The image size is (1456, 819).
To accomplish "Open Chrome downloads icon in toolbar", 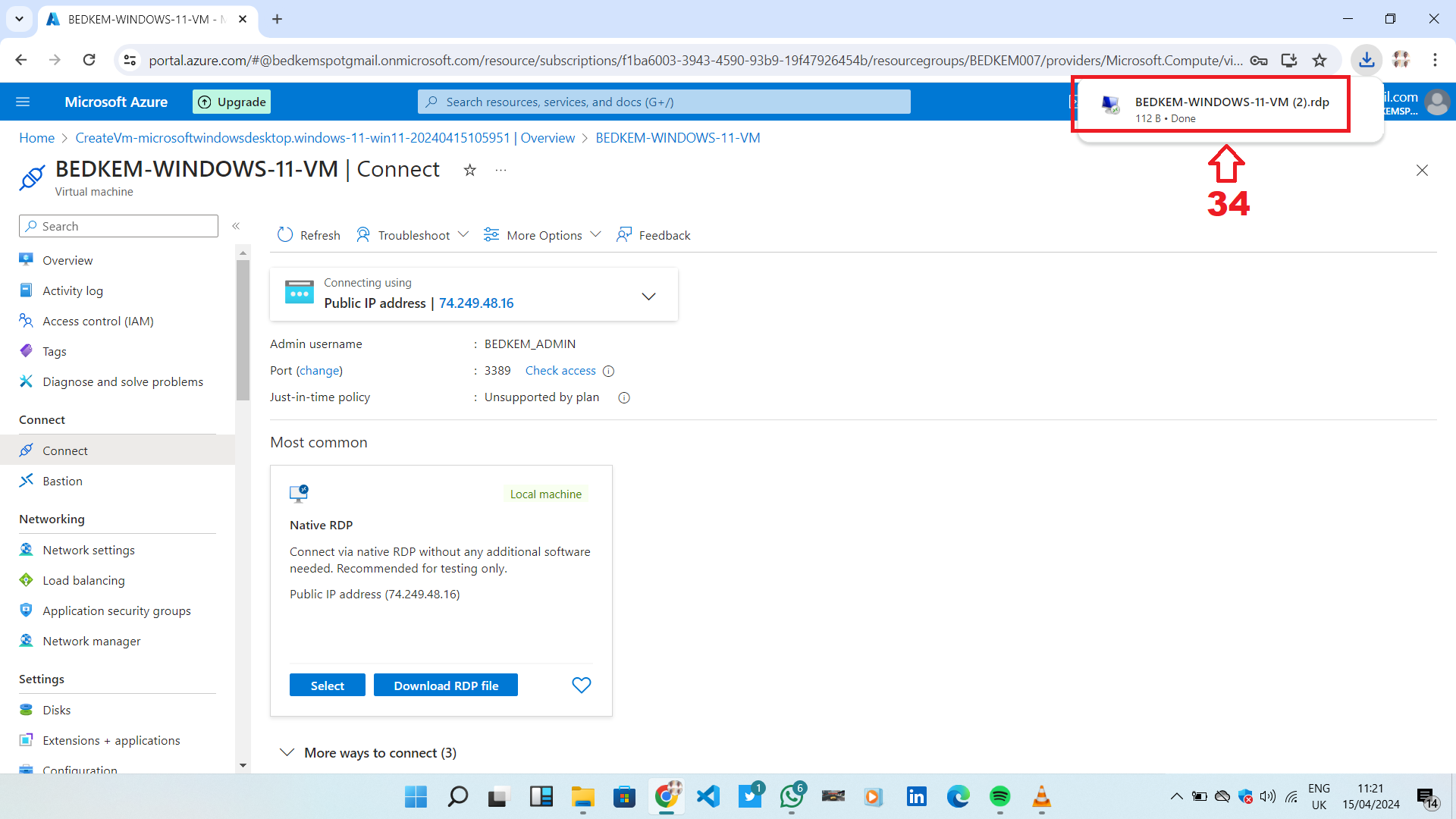I will tap(1367, 60).
